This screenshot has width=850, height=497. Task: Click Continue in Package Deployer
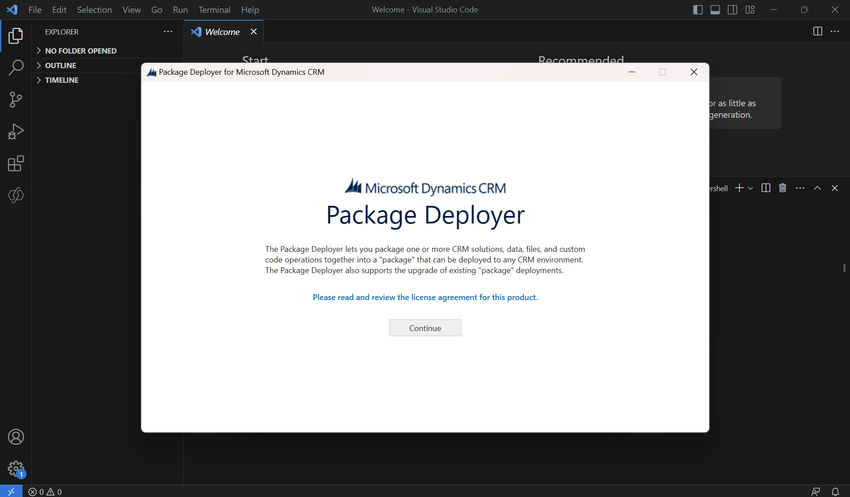(425, 328)
